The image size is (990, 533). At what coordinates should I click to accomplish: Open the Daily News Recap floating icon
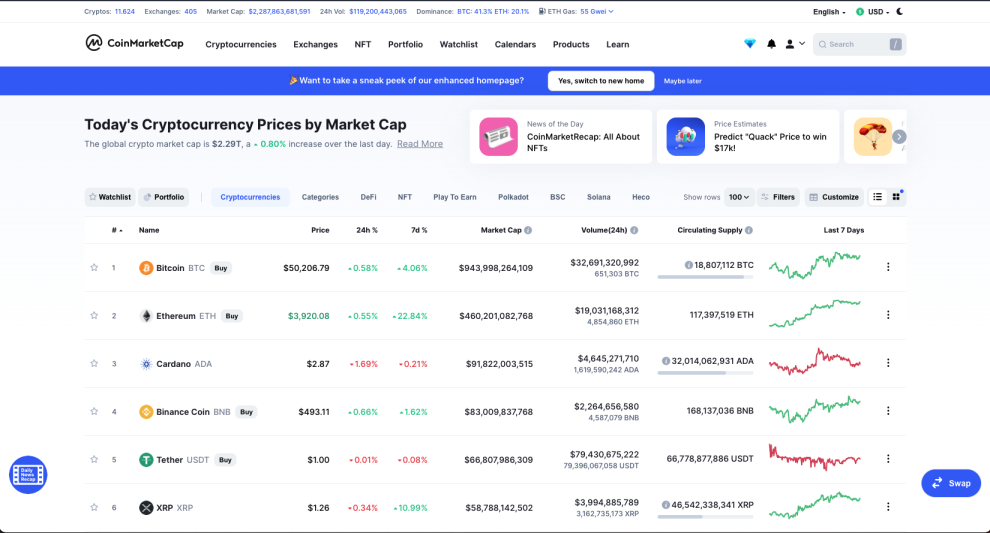click(x=28, y=475)
